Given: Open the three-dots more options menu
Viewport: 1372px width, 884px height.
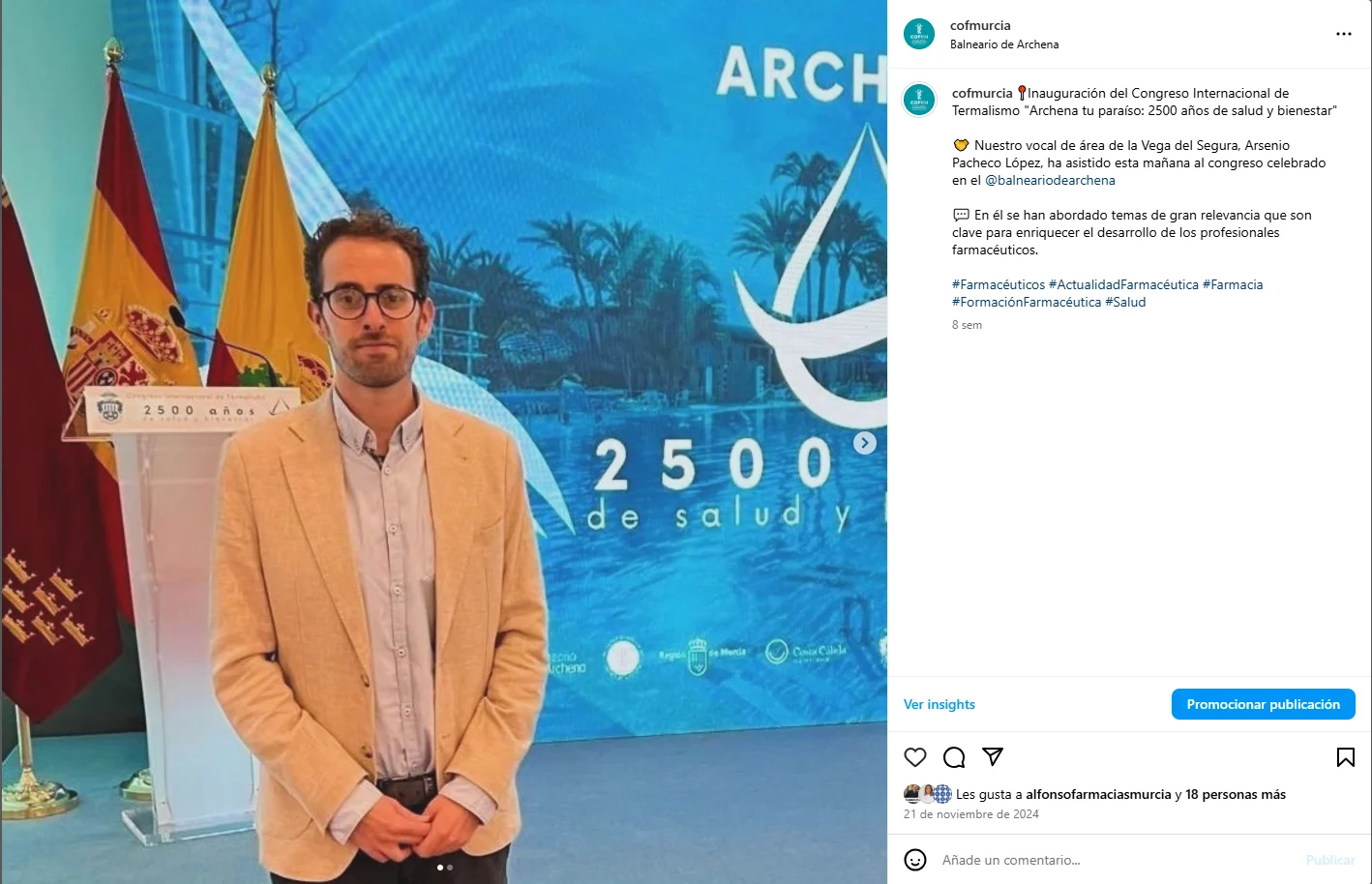Looking at the screenshot, I should 1344,34.
